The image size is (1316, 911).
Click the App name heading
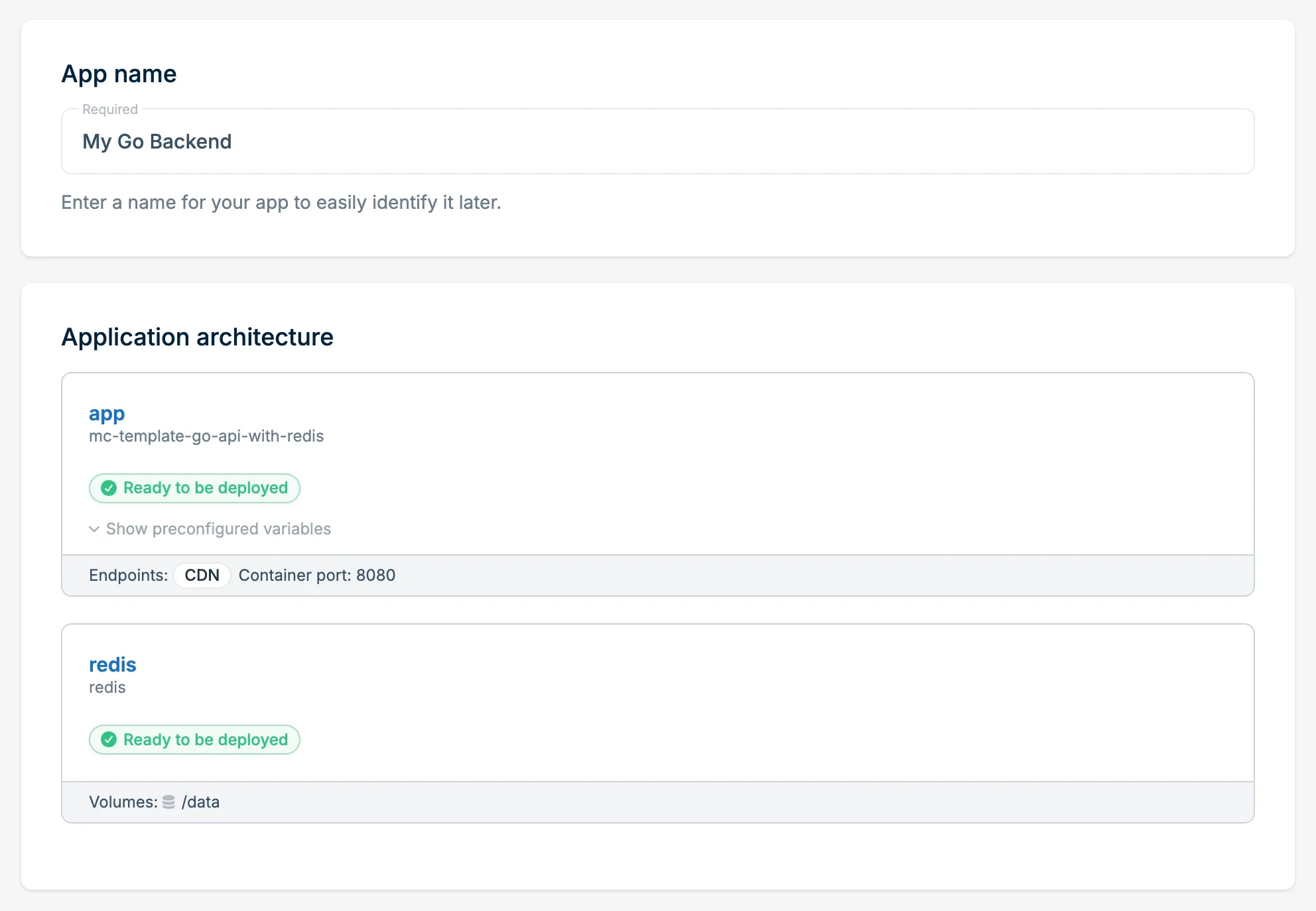pos(119,74)
